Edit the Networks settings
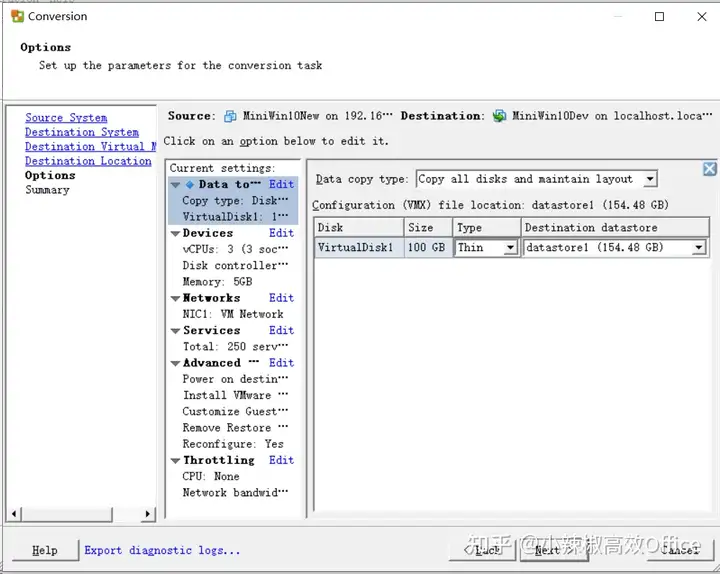720x574 pixels. click(x=281, y=298)
